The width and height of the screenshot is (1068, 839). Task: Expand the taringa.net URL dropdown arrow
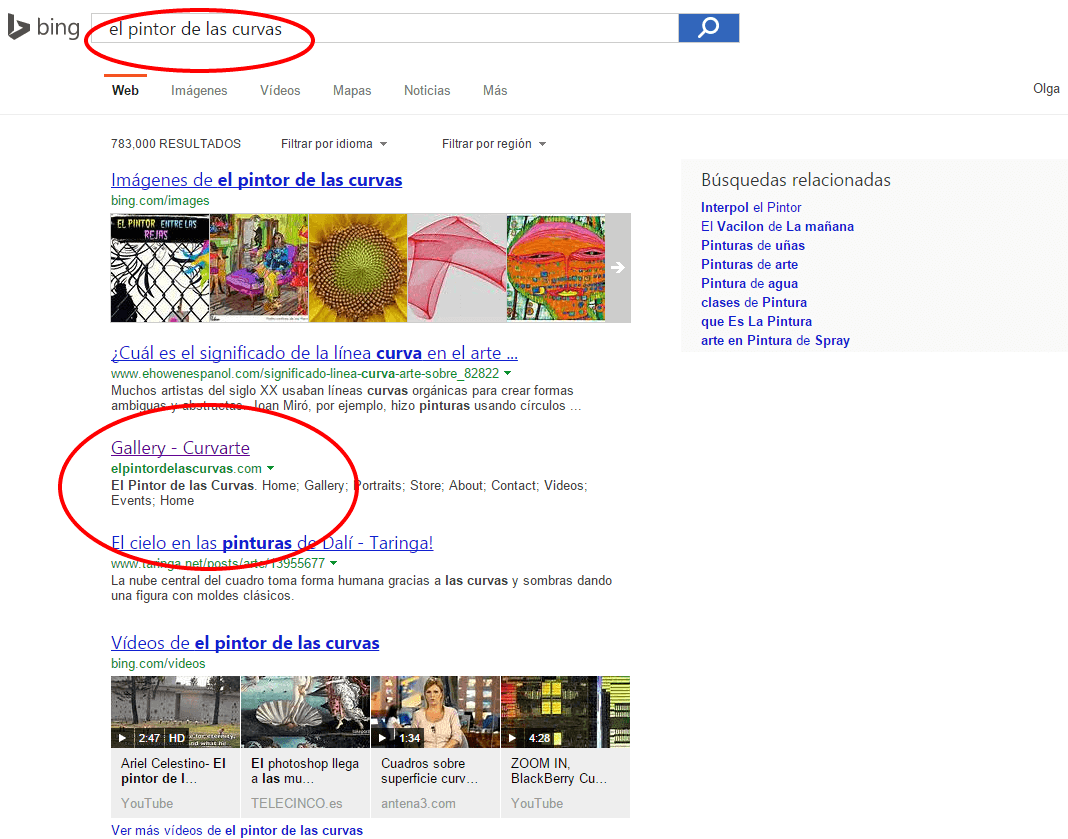coord(333,563)
